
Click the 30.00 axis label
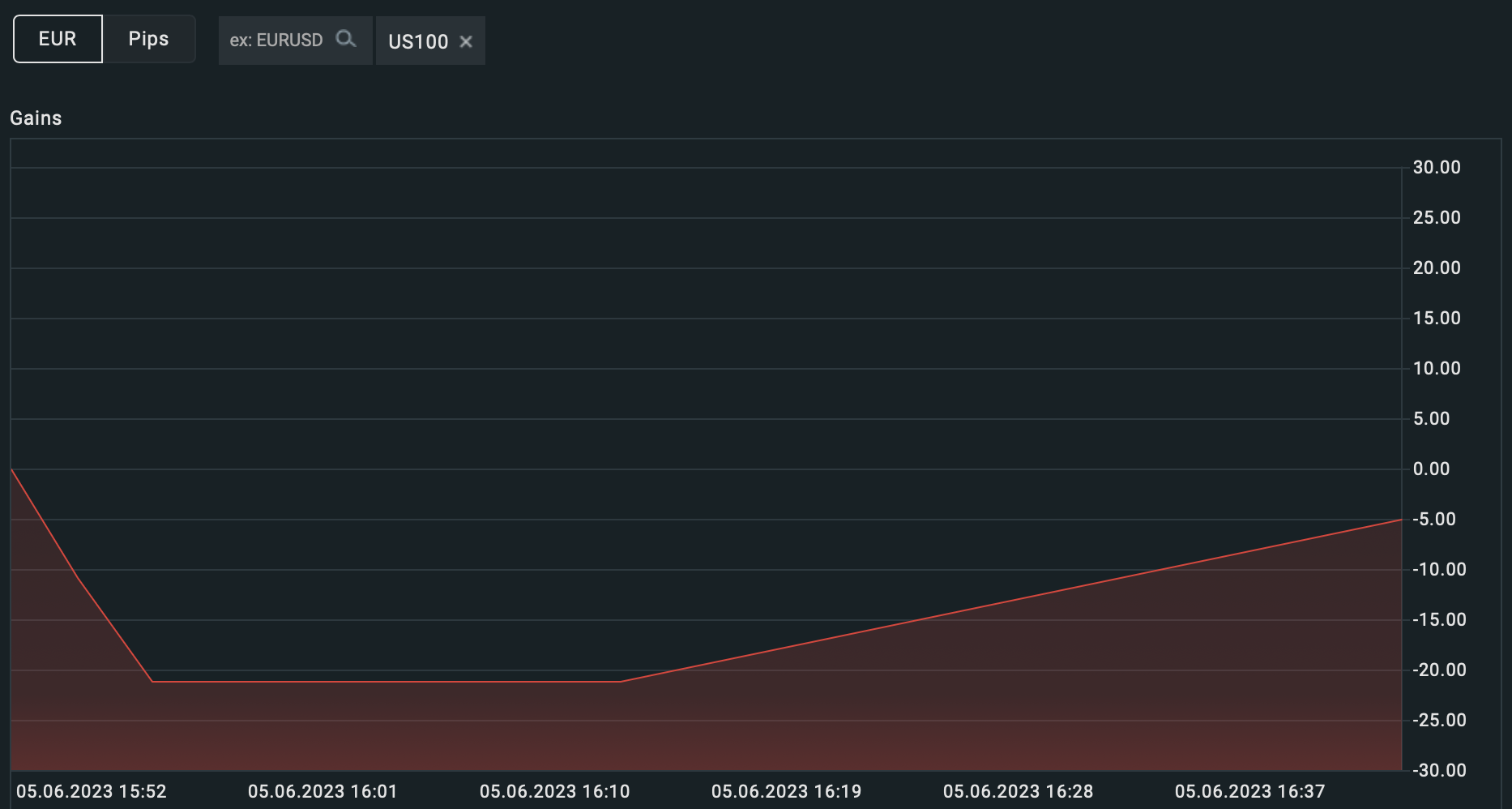[x=1437, y=168]
